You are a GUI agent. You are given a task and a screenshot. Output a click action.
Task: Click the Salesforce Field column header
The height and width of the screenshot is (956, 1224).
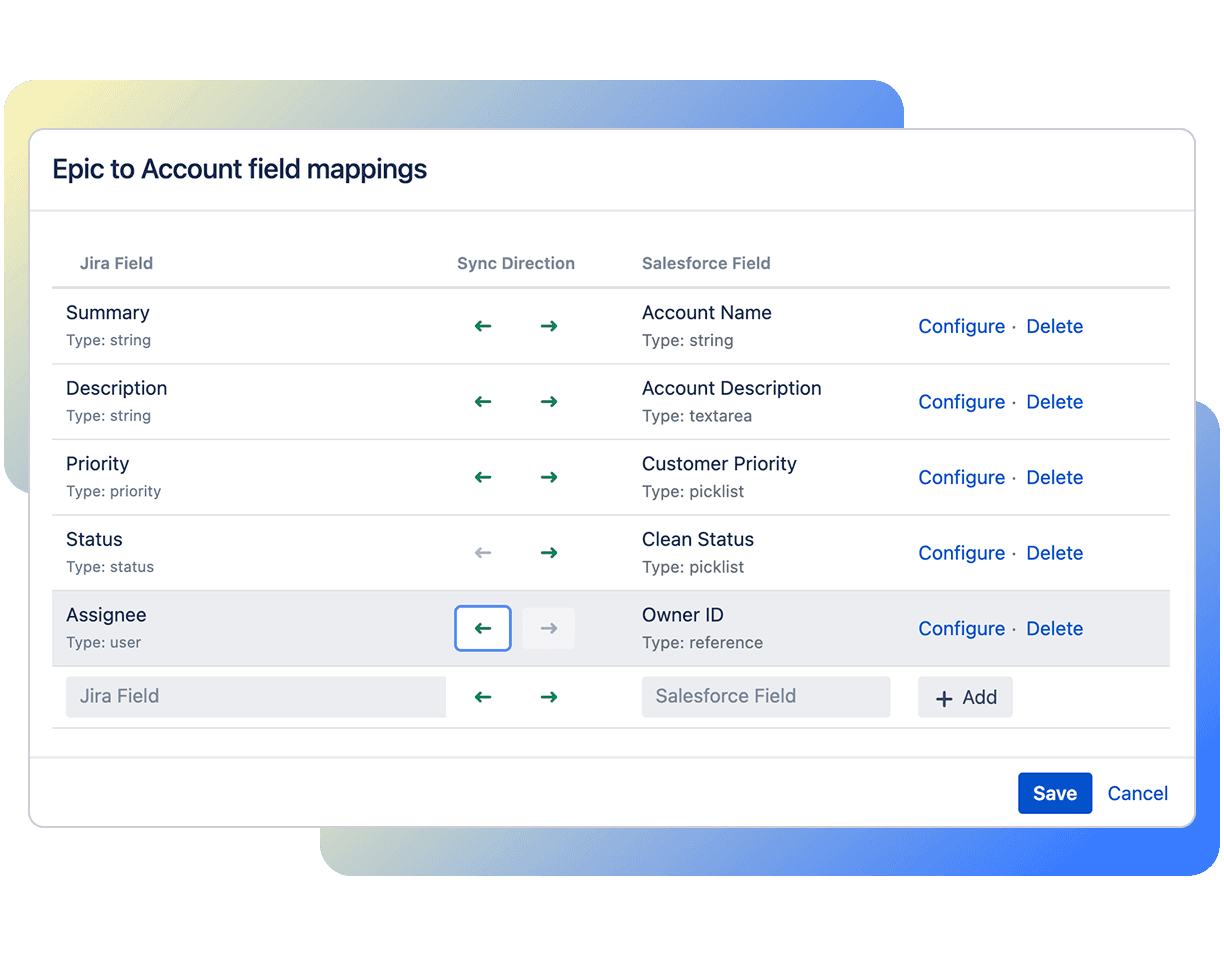coord(706,264)
